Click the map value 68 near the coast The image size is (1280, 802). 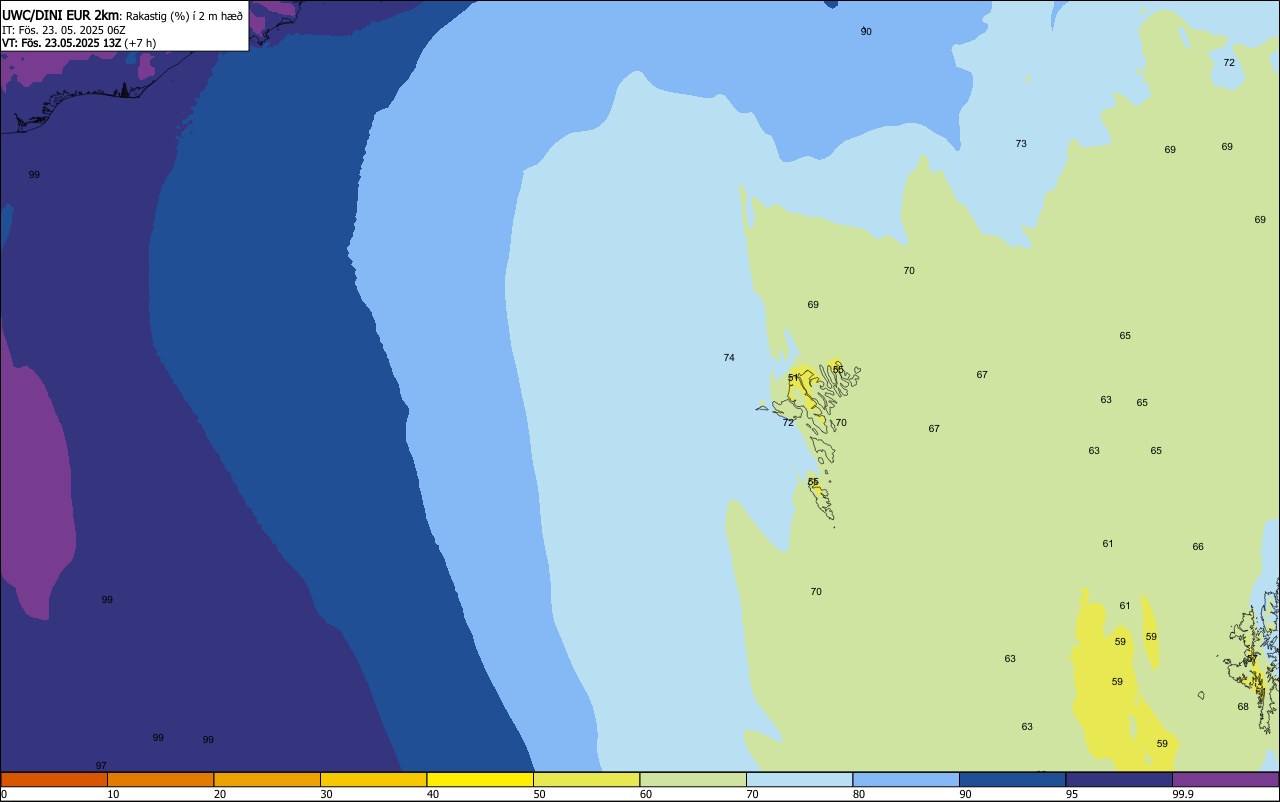click(1243, 707)
